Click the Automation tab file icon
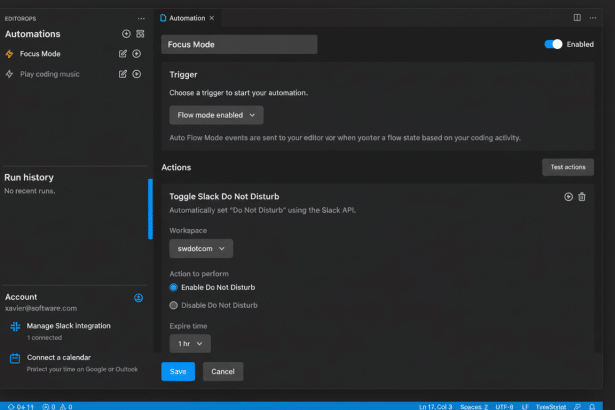Viewport: 615px width, 410px height. [x=163, y=18]
